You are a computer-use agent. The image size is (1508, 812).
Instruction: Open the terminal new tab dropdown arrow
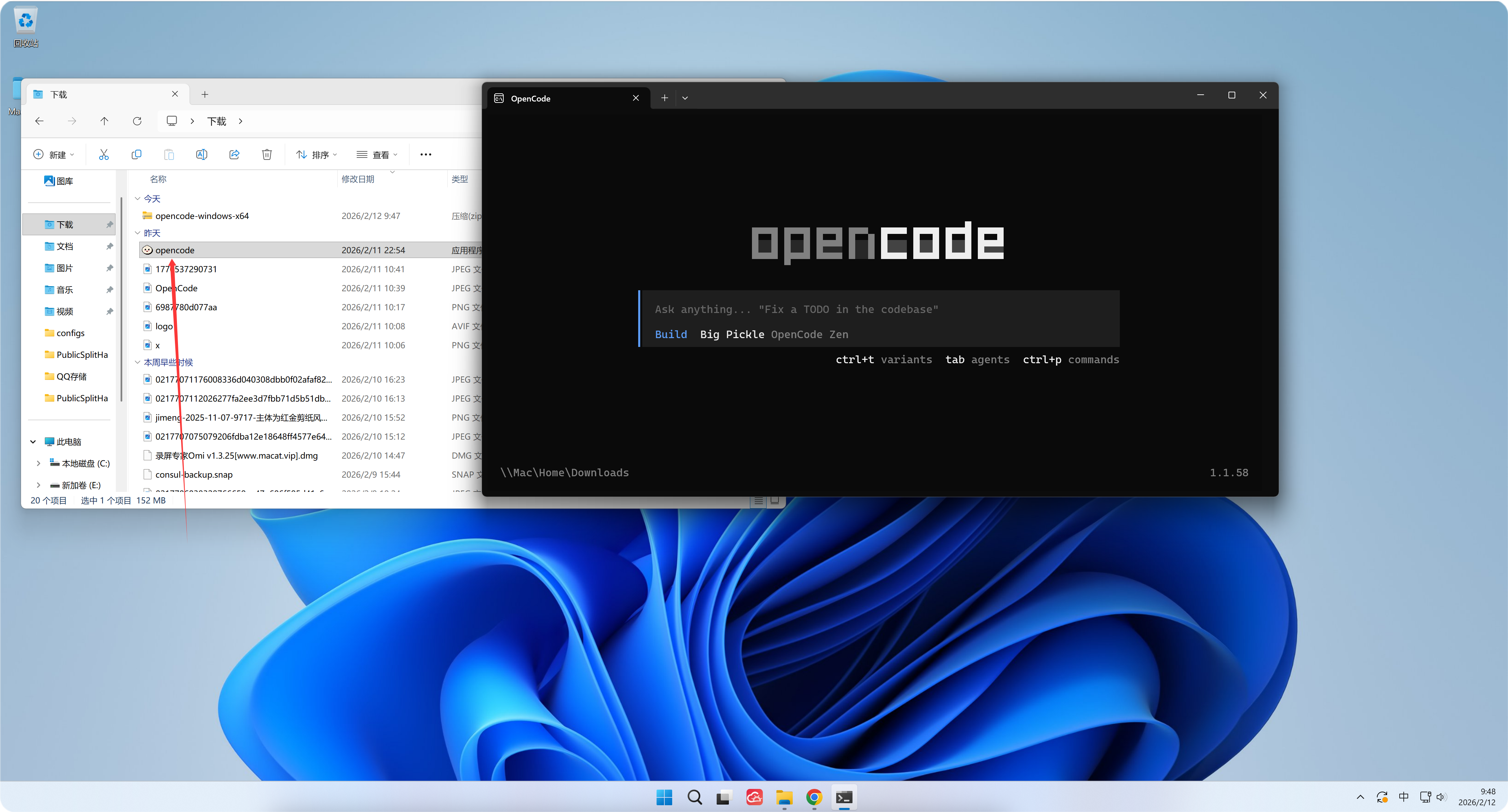685,98
